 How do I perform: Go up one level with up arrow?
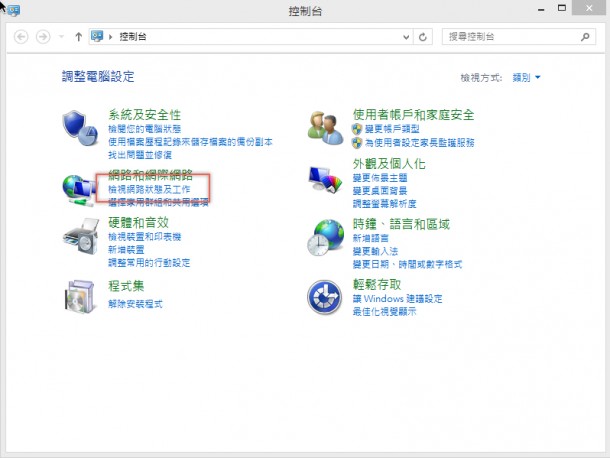[79, 37]
